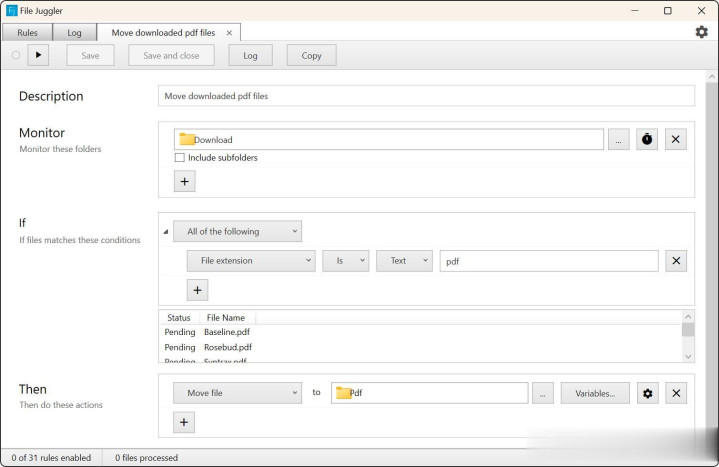The width and height of the screenshot is (719, 467).
Task: Click the main vertical scrollbar up arrow
Action: pos(712,77)
